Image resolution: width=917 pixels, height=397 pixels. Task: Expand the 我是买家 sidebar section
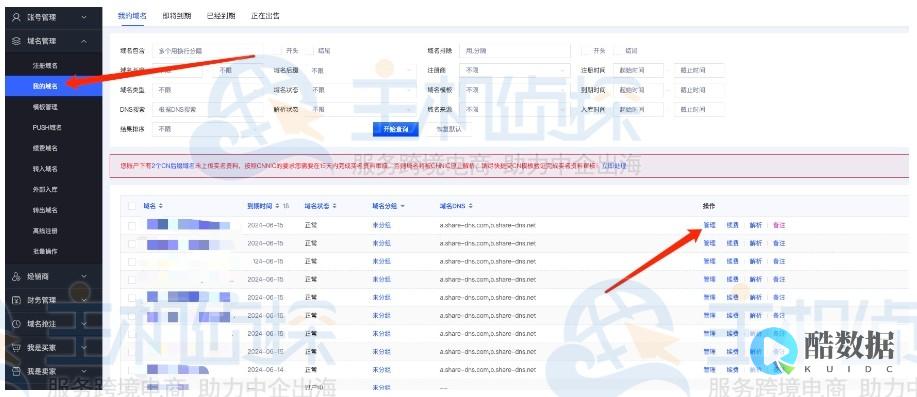pyautogui.click(x=84, y=347)
